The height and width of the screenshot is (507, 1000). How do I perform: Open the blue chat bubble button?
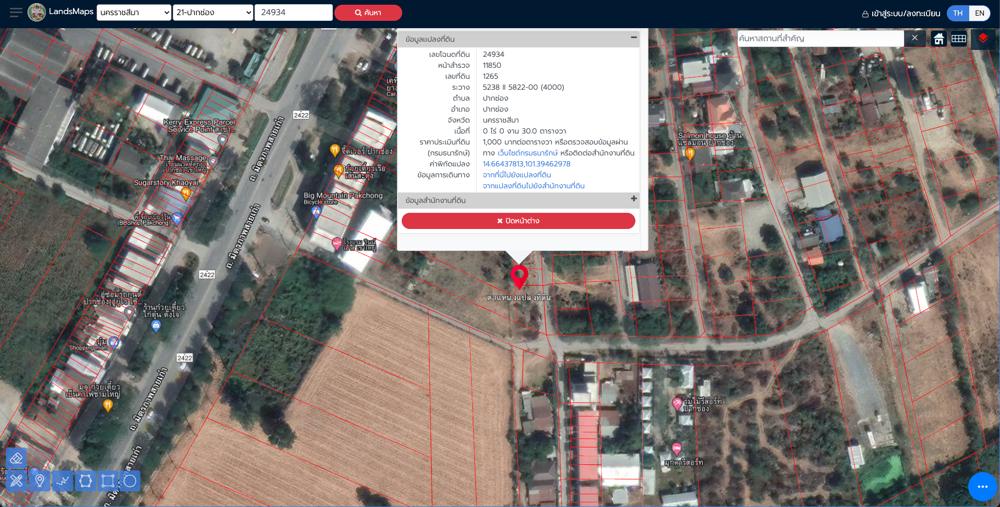(982, 487)
